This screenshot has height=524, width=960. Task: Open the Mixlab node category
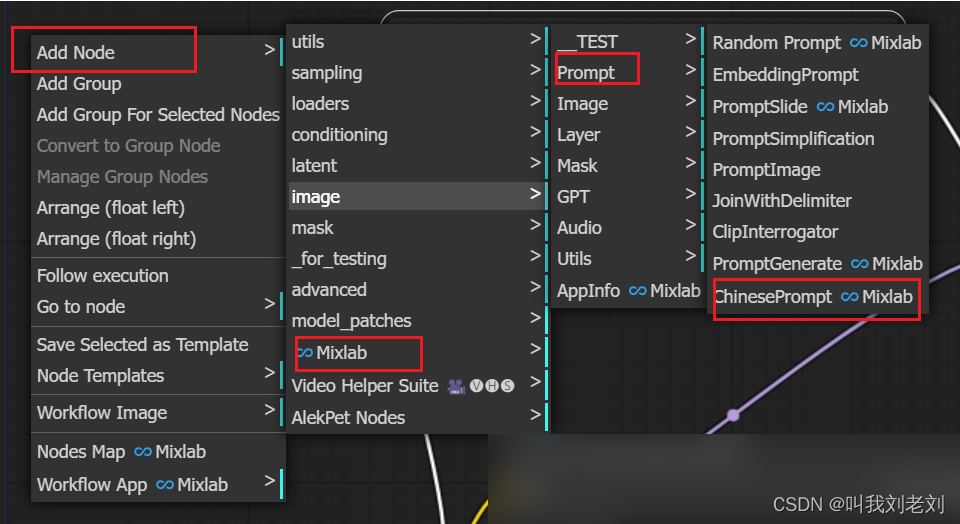(416, 353)
